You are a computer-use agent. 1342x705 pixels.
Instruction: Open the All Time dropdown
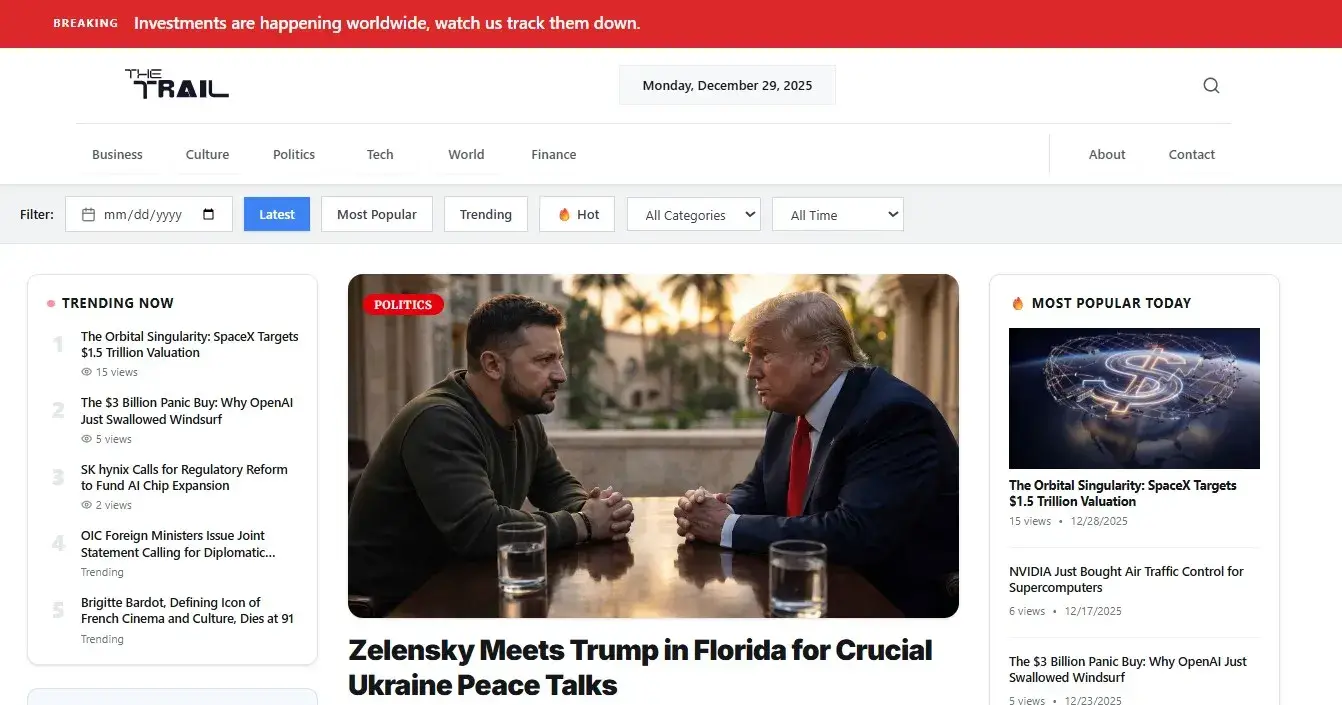(838, 214)
